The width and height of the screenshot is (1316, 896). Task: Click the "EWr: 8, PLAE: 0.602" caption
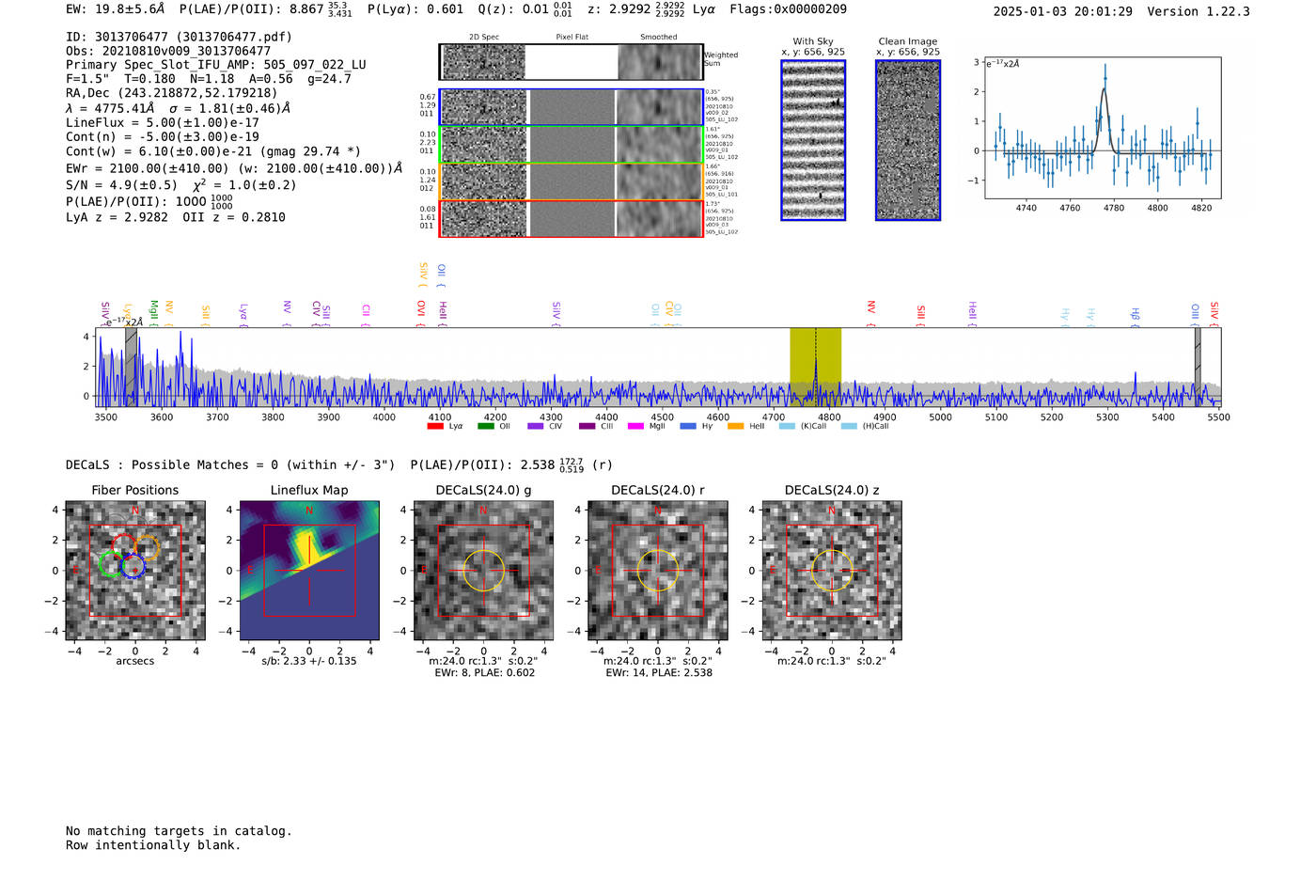(485, 673)
